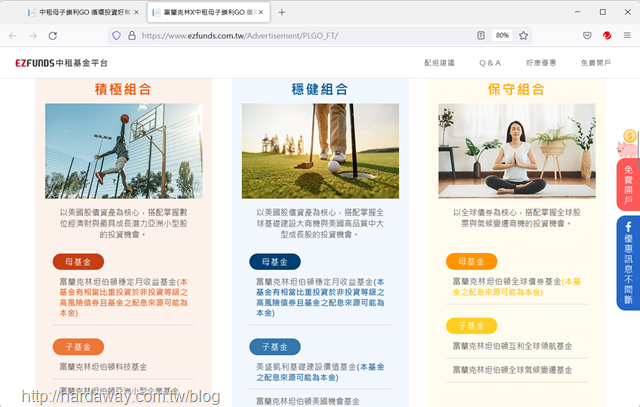Click 富蘭克林坦伯頓互利全球領航基金 text
This screenshot has width=640, height=407.
coord(512,346)
